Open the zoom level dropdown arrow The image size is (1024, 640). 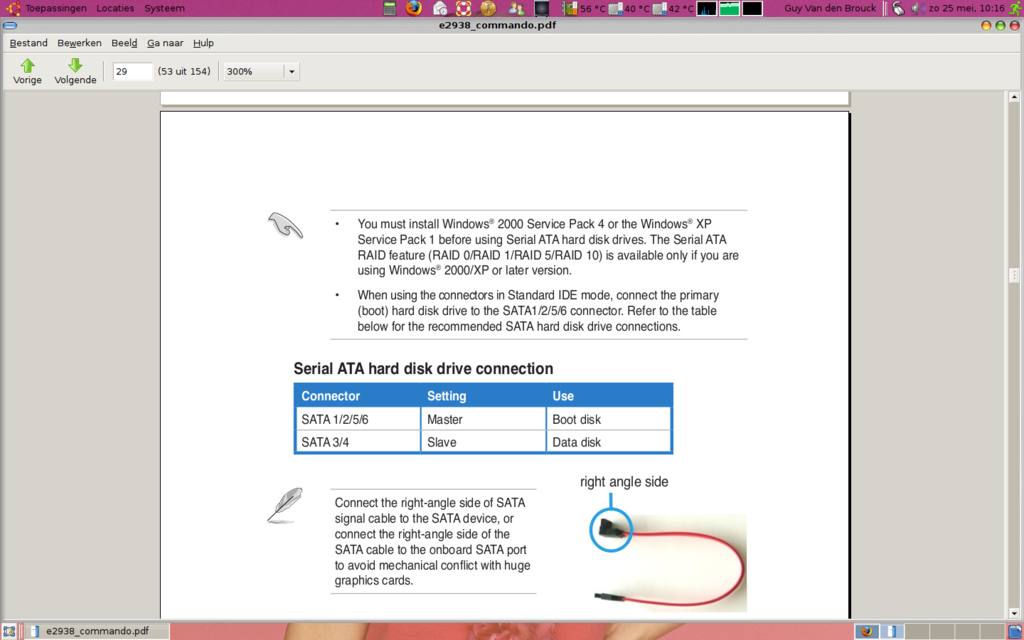pyautogui.click(x=291, y=72)
